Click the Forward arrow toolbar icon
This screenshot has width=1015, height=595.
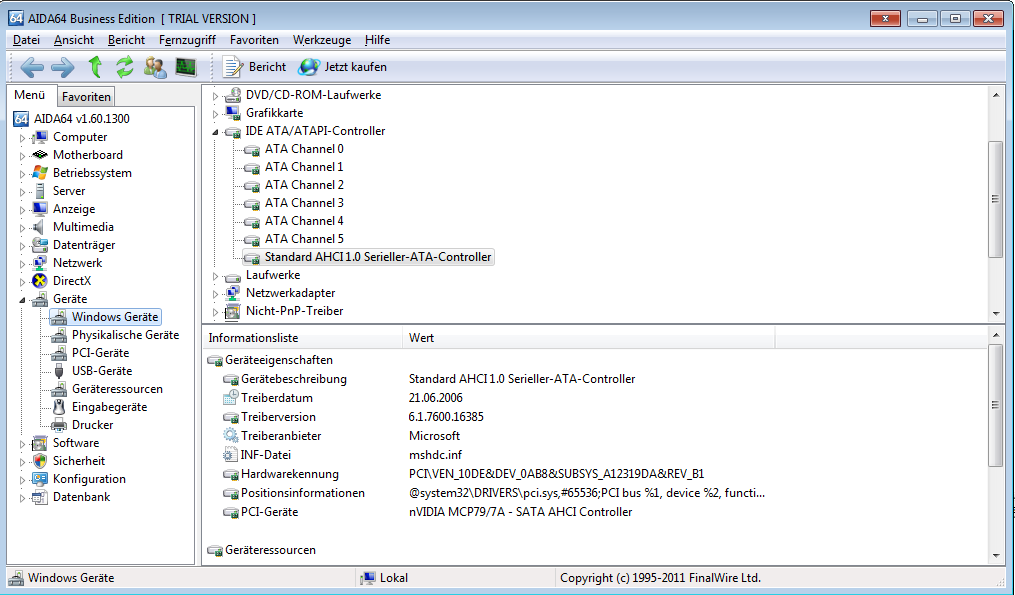(x=63, y=67)
